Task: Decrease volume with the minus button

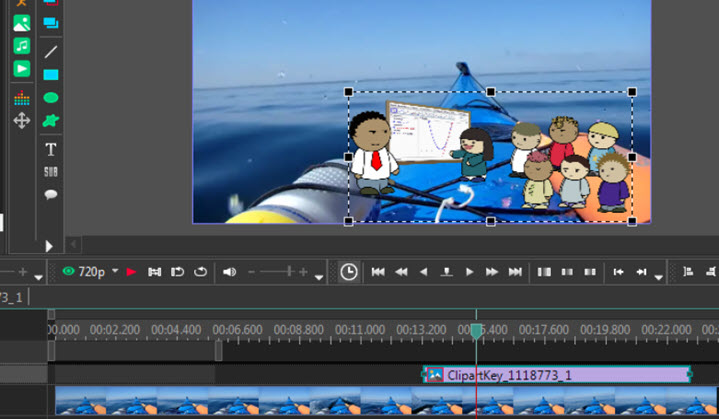Action: (251, 272)
